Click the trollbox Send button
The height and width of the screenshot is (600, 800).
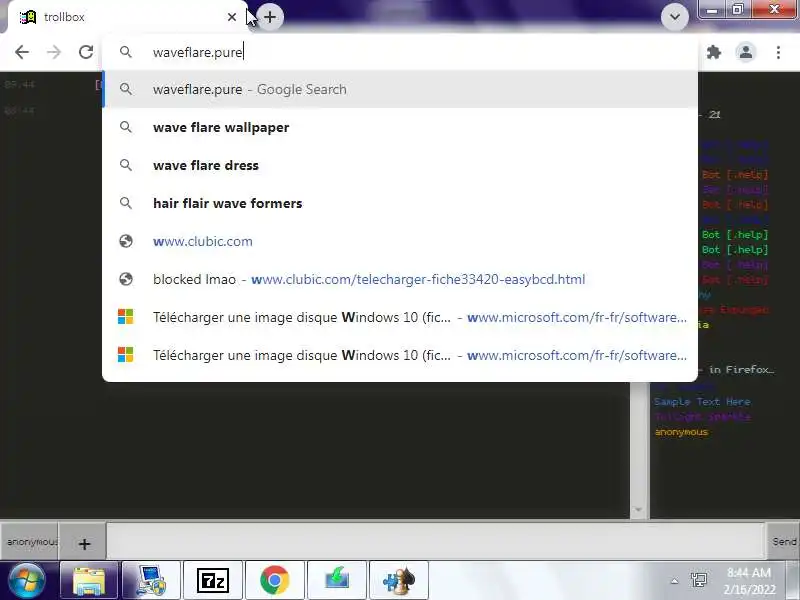(784, 541)
